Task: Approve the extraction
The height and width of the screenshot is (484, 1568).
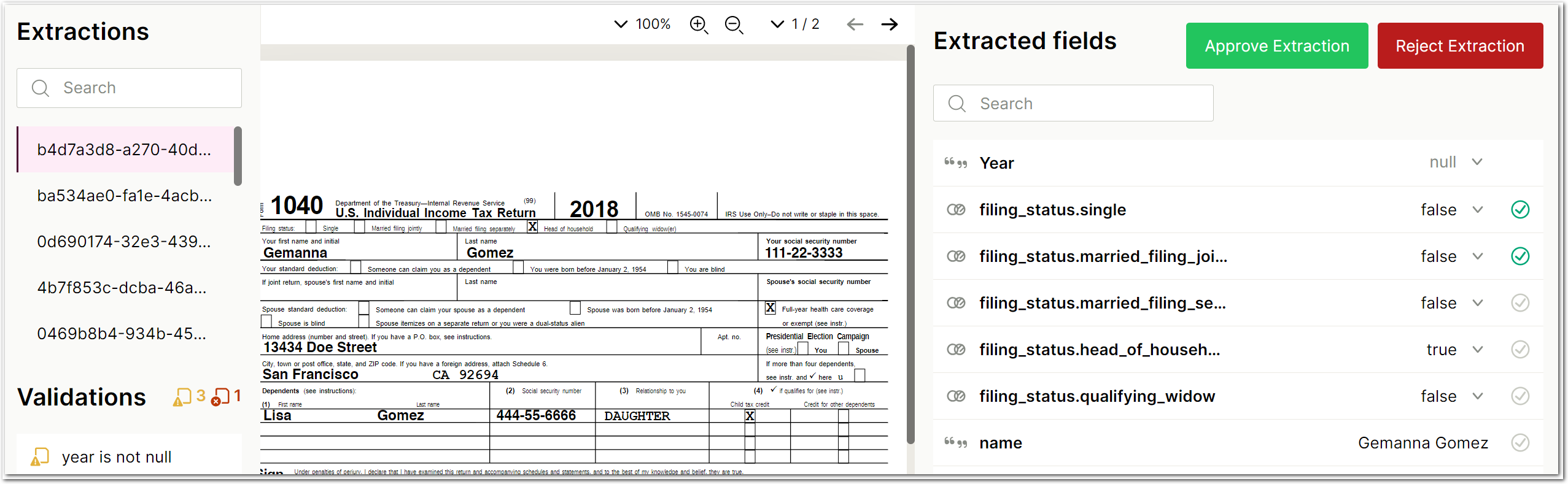Action: (1276, 46)
